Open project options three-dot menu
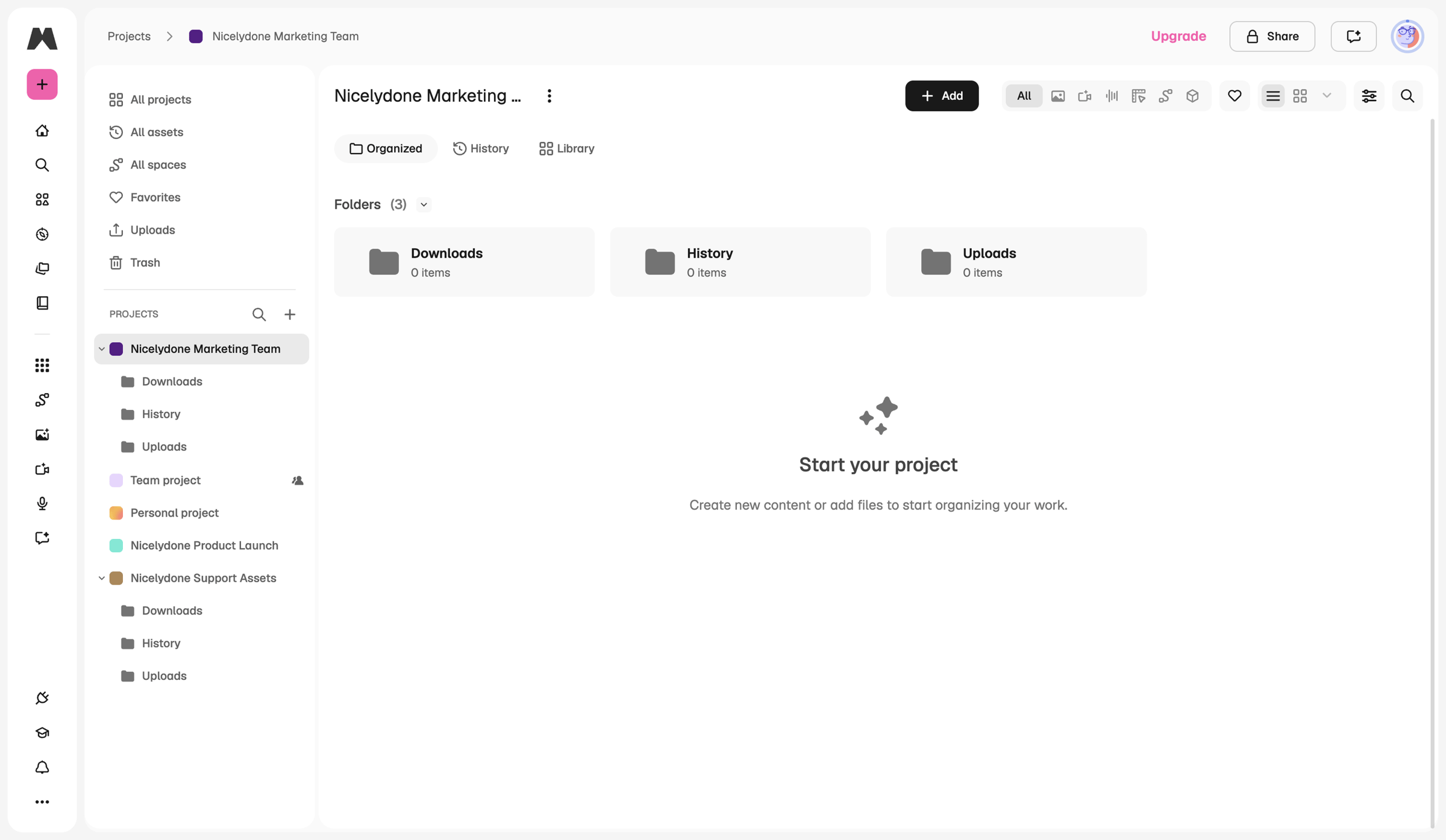Screen dimensions: 1446x840 tap(549, 96)
